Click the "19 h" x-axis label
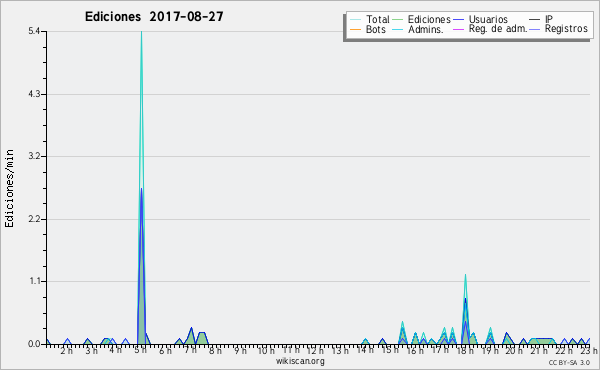Screen dimensions: 600x370 [x=489, y=351]
